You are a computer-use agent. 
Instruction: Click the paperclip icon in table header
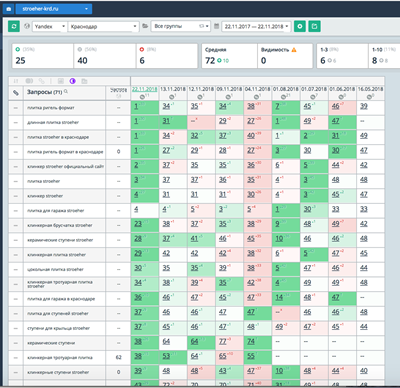(16, 93)
